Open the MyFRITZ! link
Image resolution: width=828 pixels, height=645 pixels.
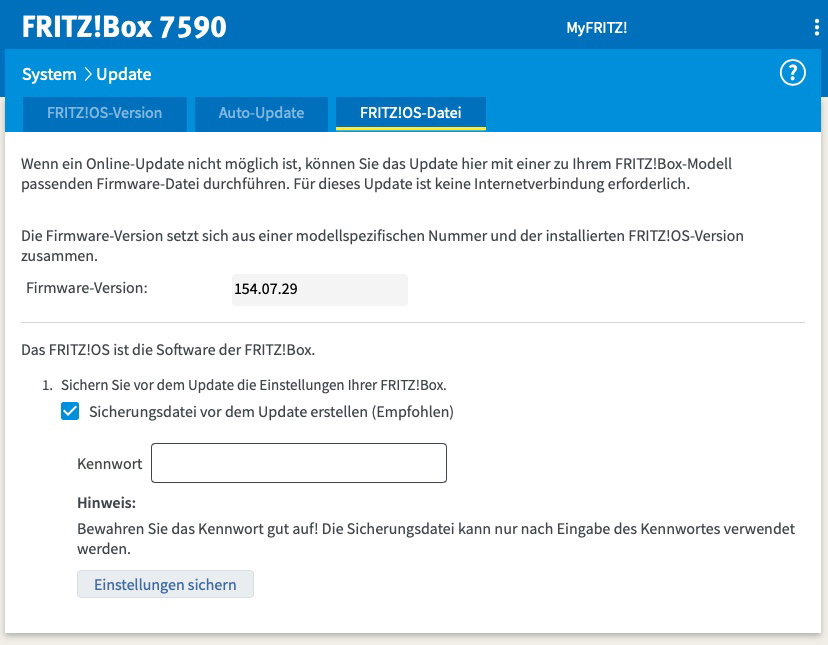pos(597,28)
